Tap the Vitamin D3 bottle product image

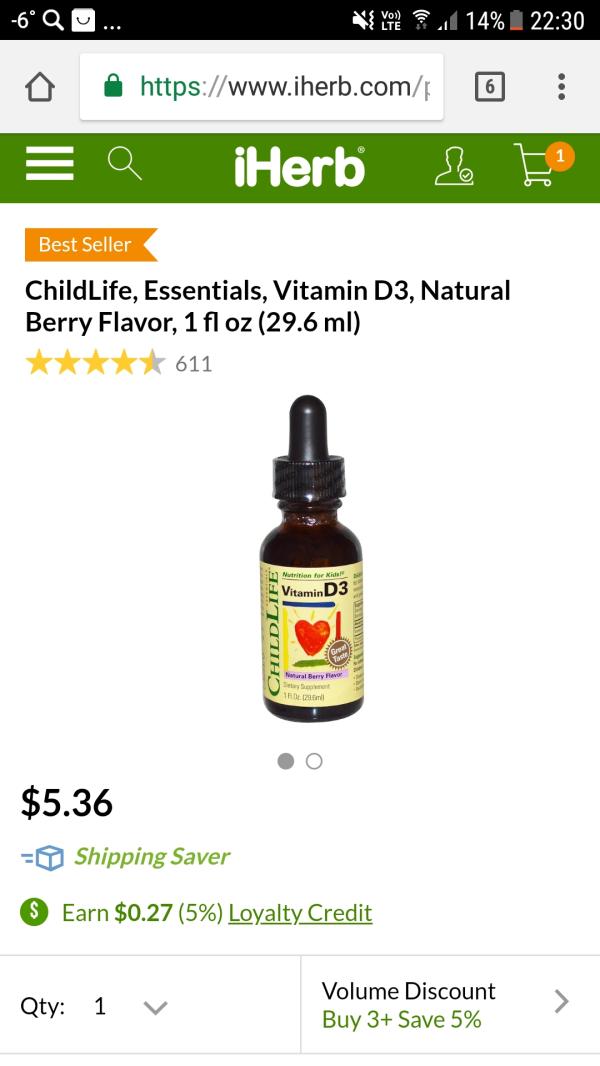click(x=312, y=558)
